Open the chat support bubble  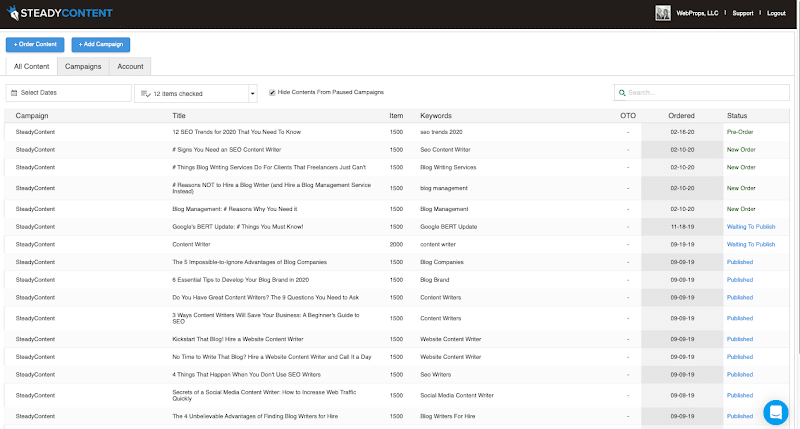click(775, 411)
